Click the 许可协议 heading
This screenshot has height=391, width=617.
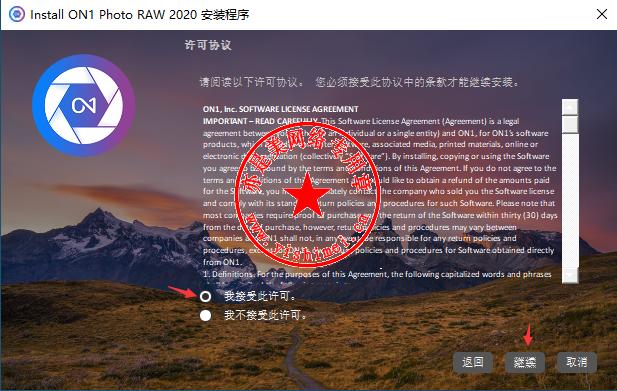pos(208,45)
